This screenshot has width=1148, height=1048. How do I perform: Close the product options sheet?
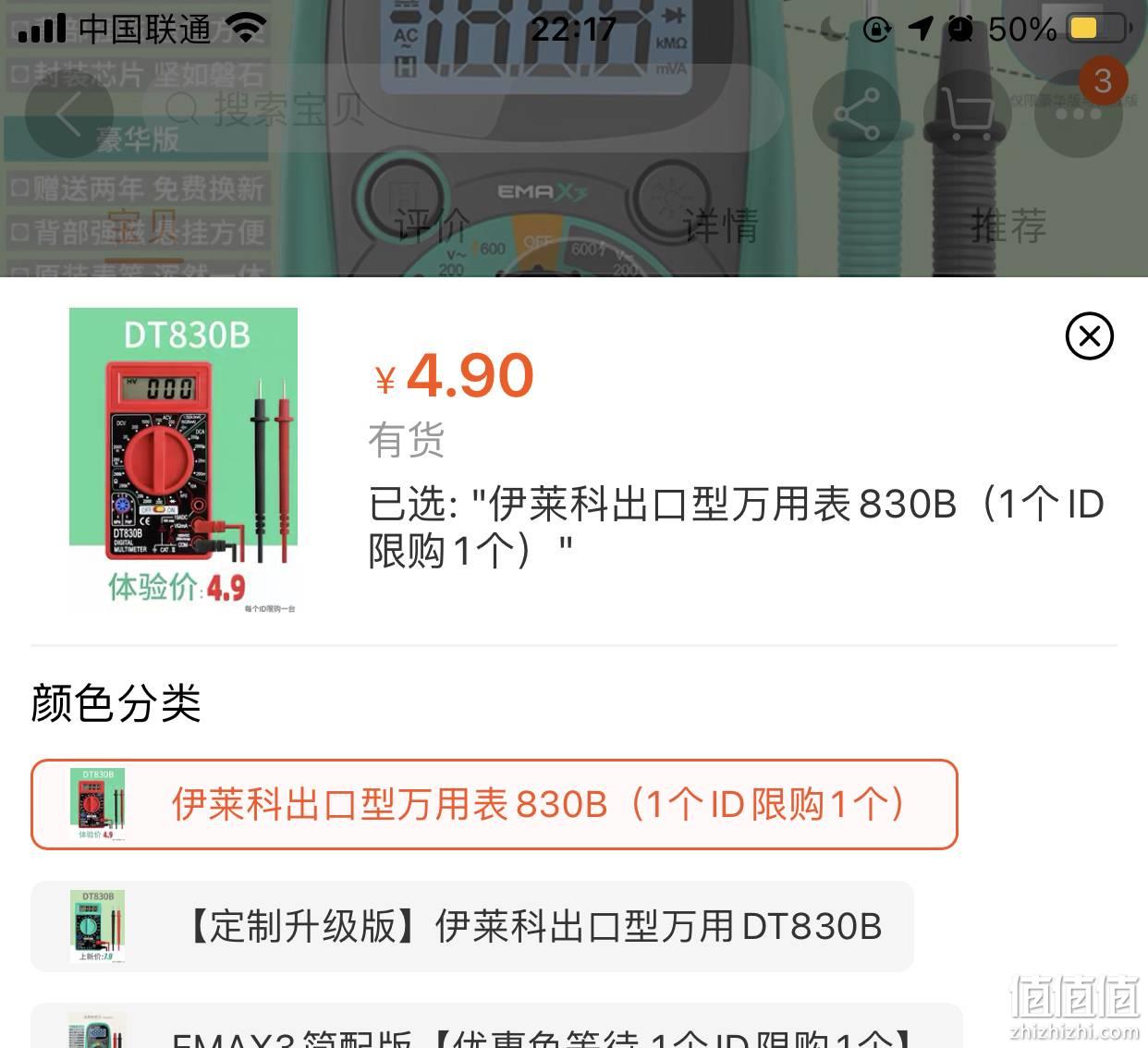click(1089, 336)
